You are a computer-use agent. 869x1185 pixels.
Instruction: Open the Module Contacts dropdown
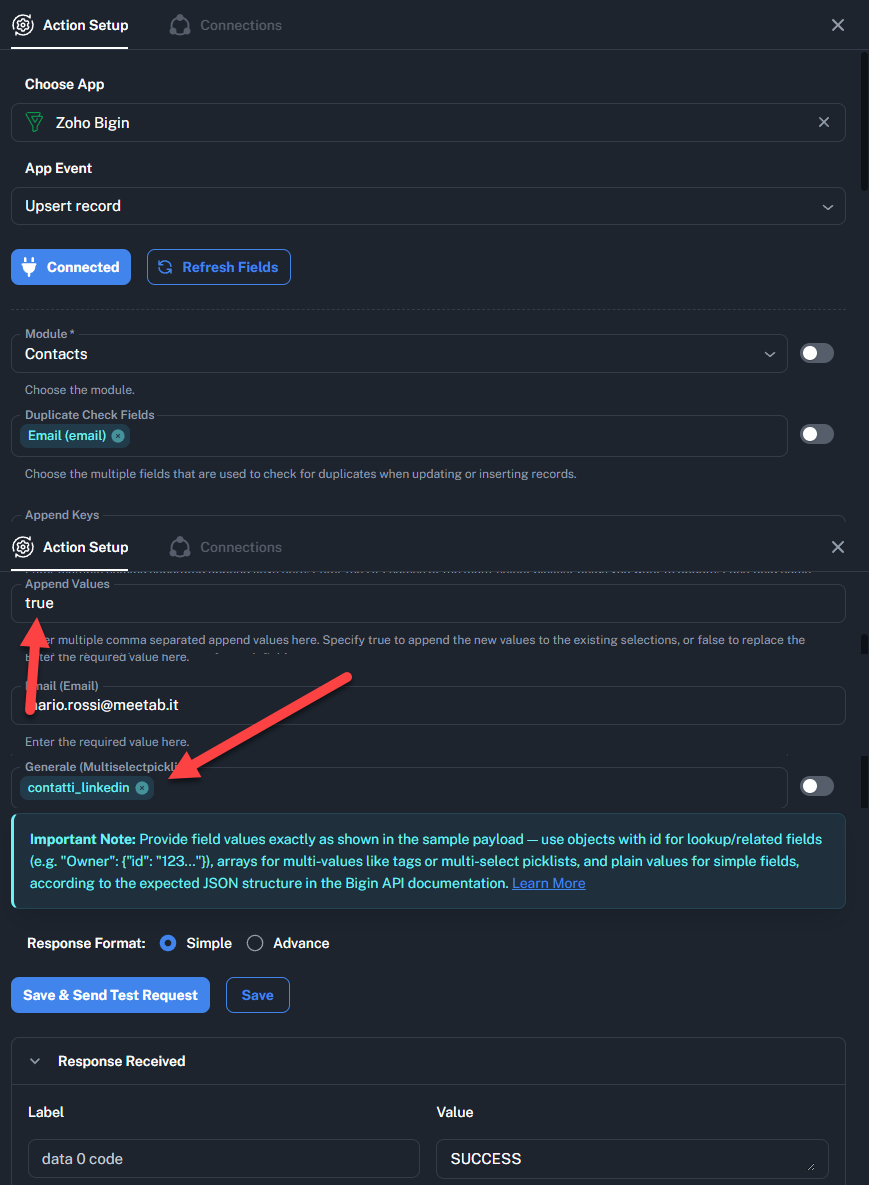[400, 354]
